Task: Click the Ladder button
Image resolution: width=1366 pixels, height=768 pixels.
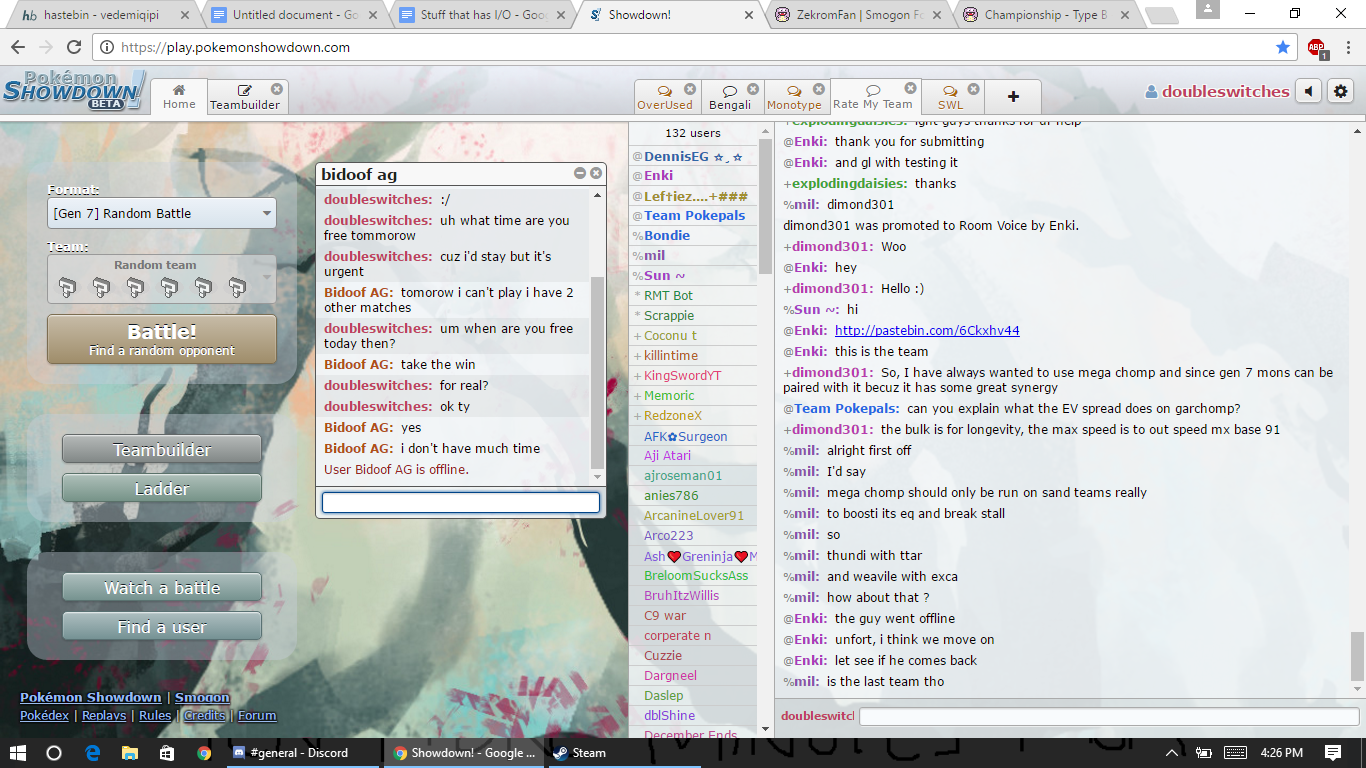Action: point(162,489)
